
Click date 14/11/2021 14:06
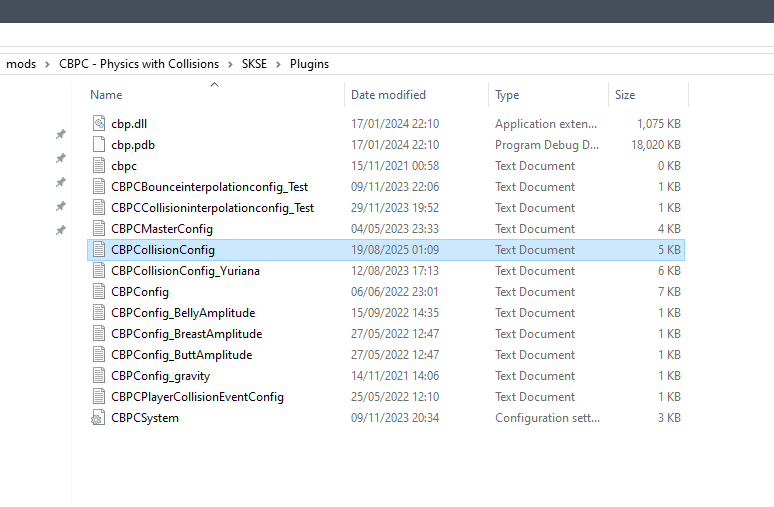pyautogui.click(x=395, y=376)
